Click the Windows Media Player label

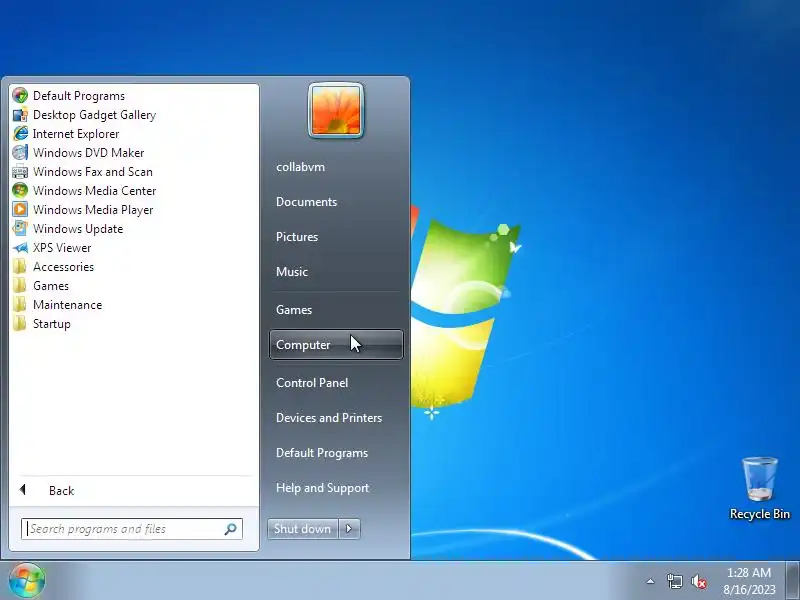coord(93,210)
